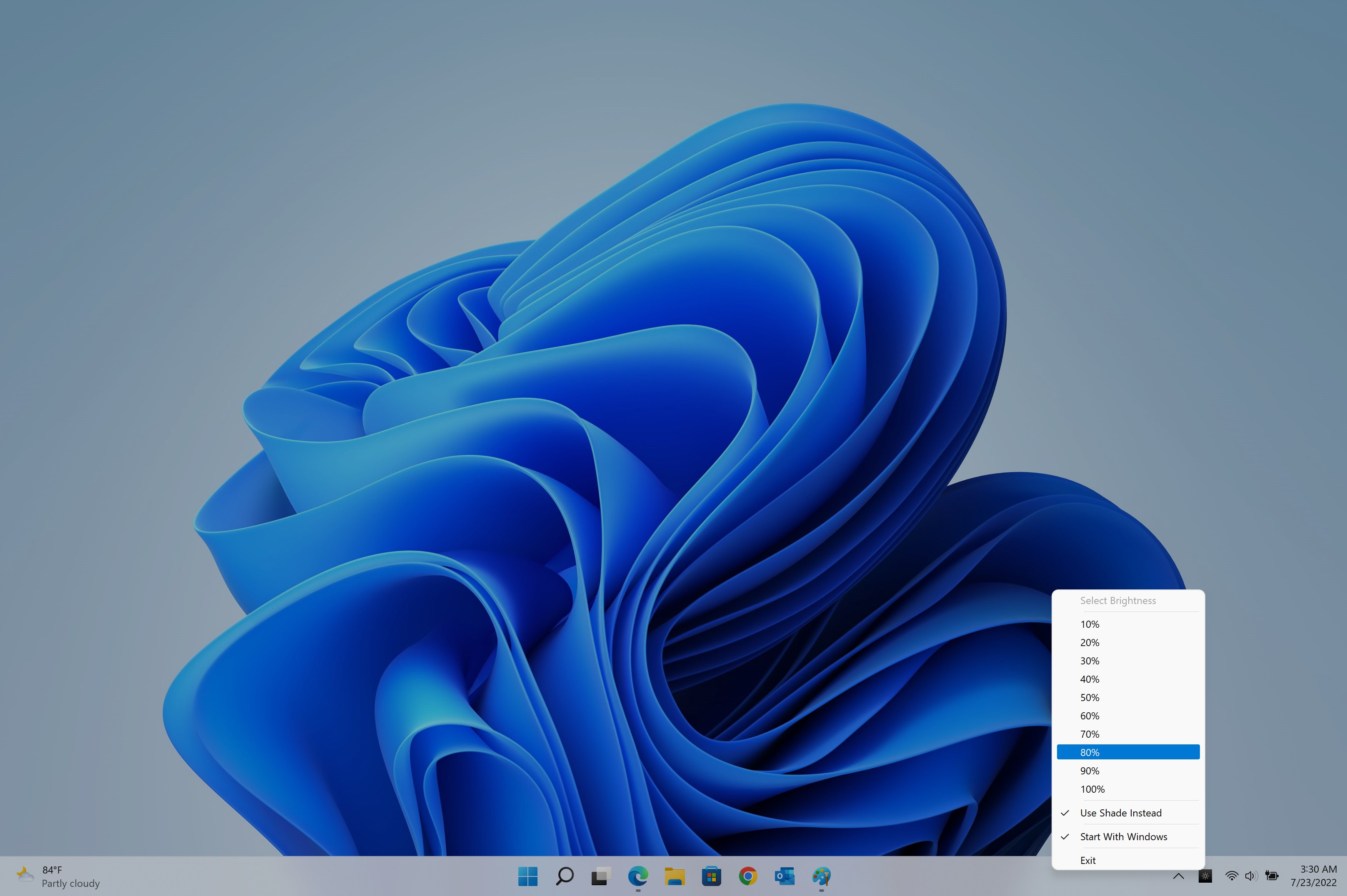Image resolution: width=1347 pixels, height=896 pixels.
Task: Launch Google Chrome from taskbar
Action: coord(747,876)
